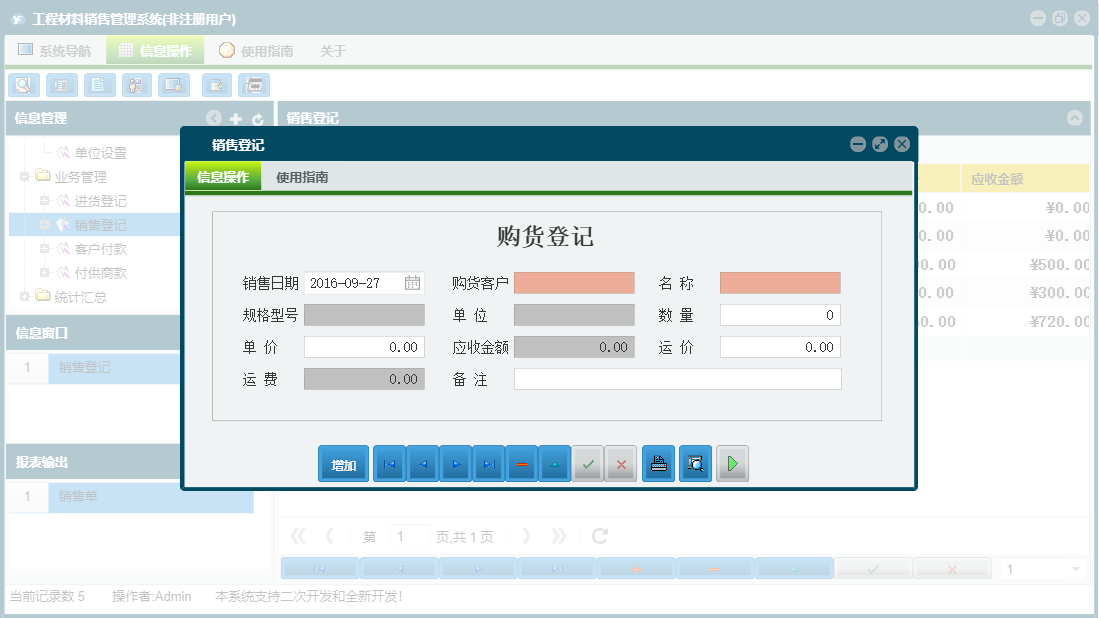The width and height of the screenshot is (1099, 618).
Task: Go to the last record in the dialog
Action: [x=488, y=463]
